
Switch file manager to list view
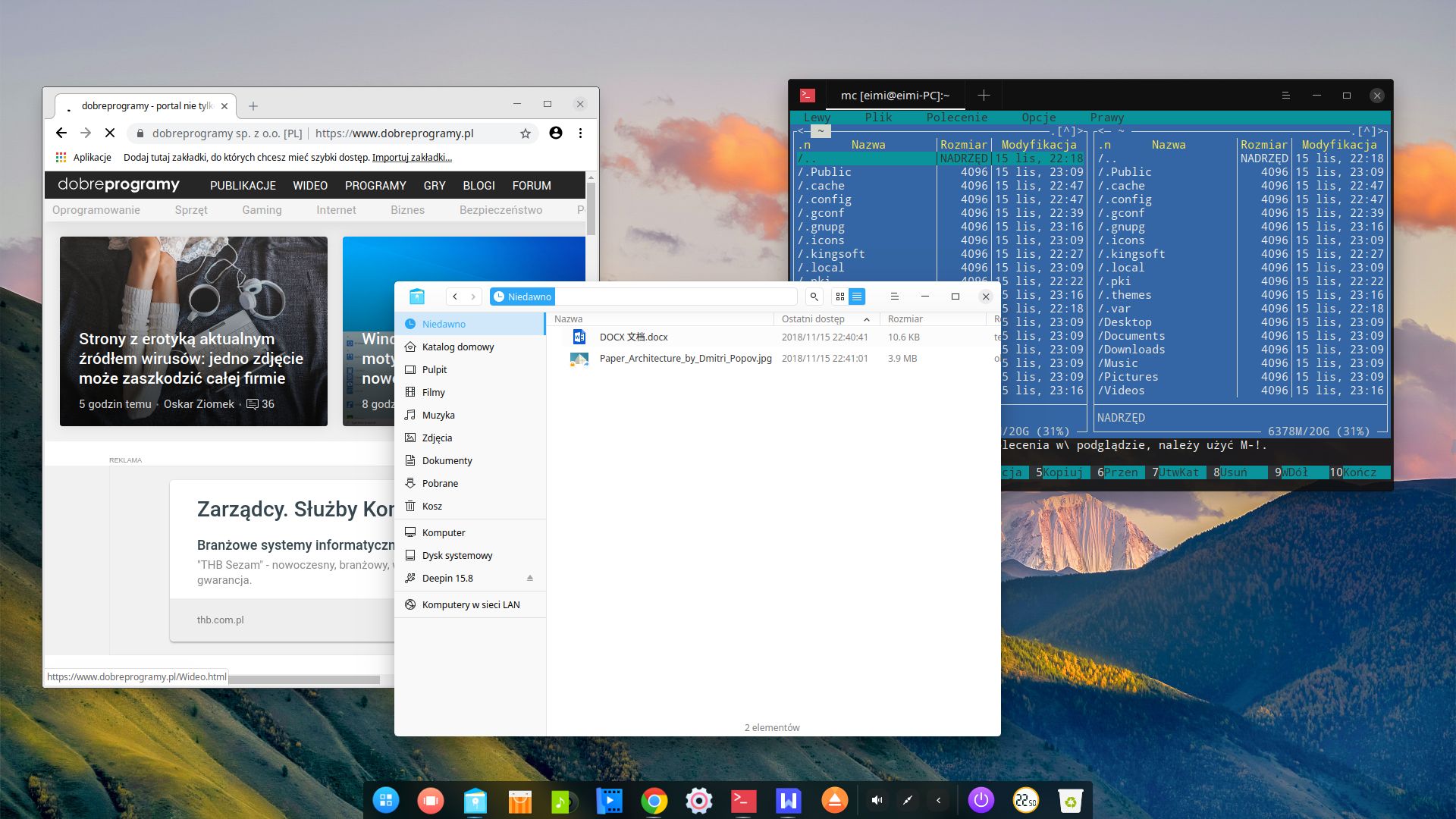[x=857, y=297]
